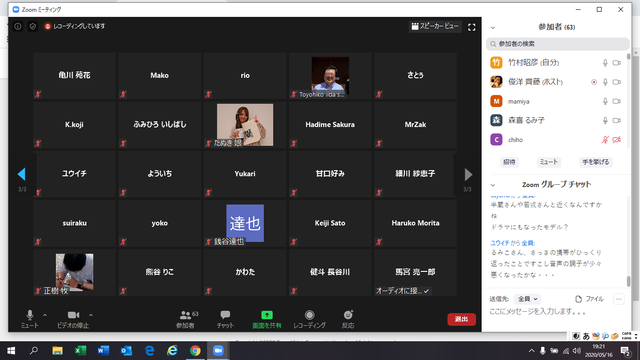Image resolution: width=640 pixels, height=360 pixels.
Task: Click the red Leave (退出) button
Action: 462,319
